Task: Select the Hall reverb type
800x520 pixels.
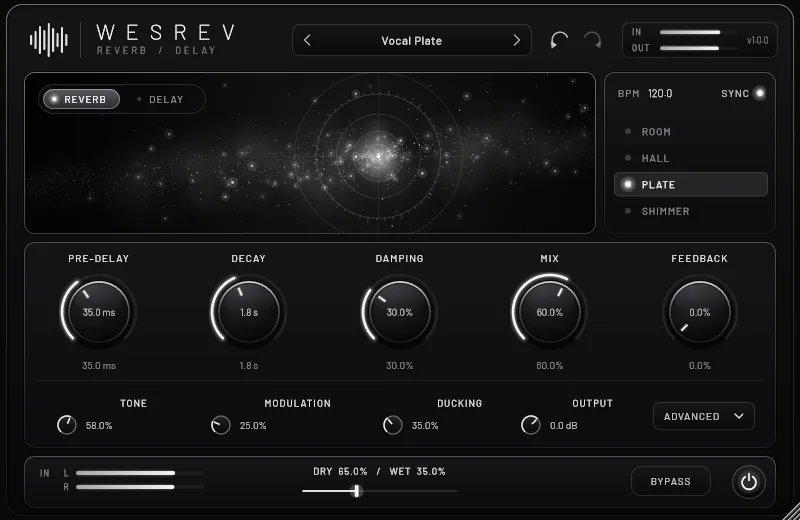Action: pos(691,158)
